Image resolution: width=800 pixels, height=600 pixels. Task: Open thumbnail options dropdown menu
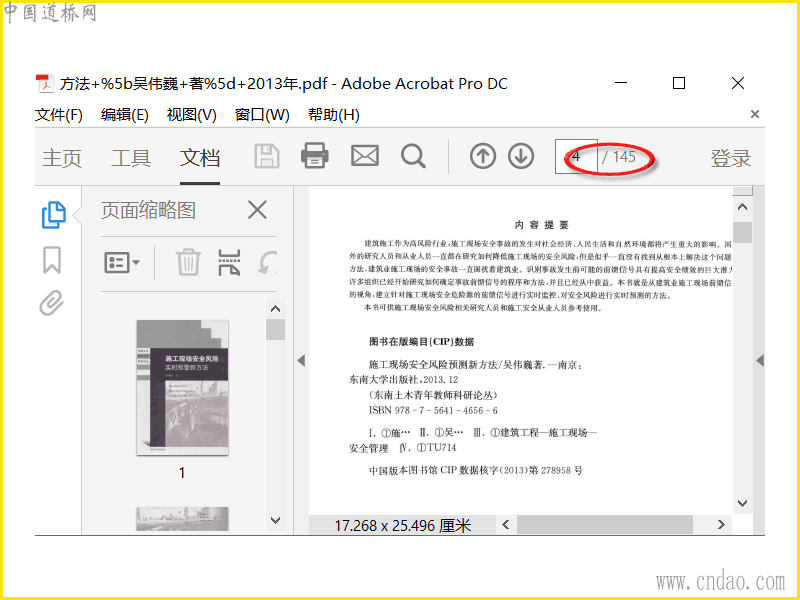[122, 262]
